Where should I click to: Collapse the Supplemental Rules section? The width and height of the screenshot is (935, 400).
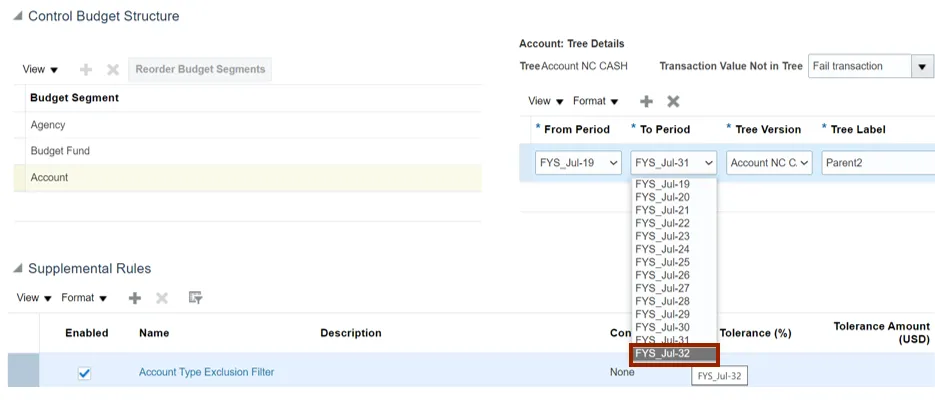pos(18,269)
